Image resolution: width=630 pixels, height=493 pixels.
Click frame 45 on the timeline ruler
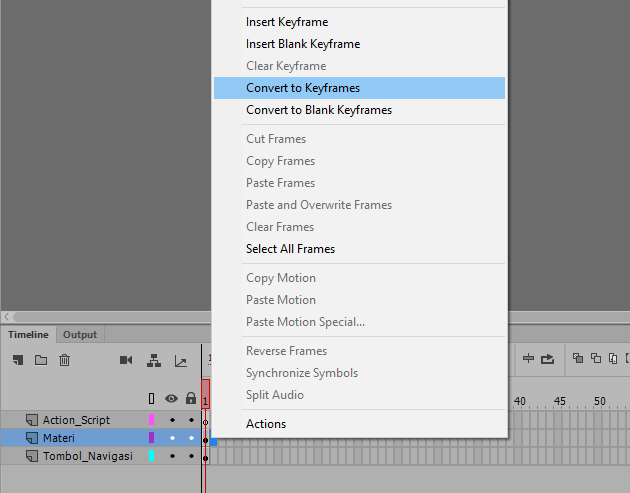pos(560,401)
